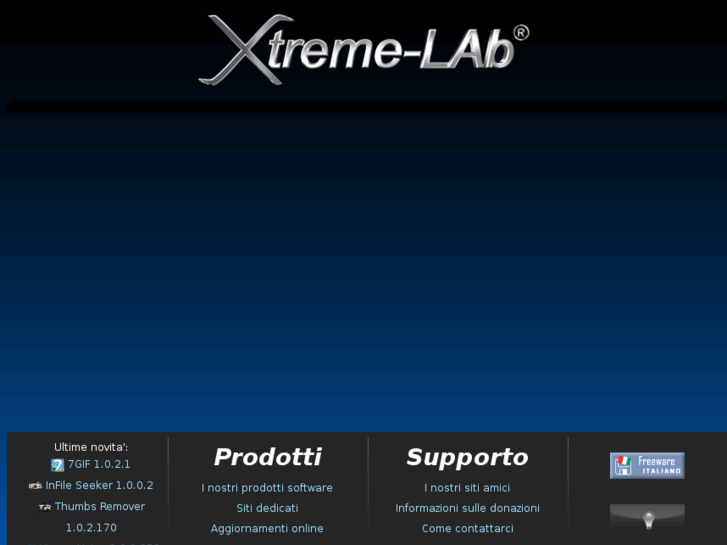This screenshot has width=727, height=545.
Task: Open the 7GIF 1.0.2.1 news link
Action: 99,464
